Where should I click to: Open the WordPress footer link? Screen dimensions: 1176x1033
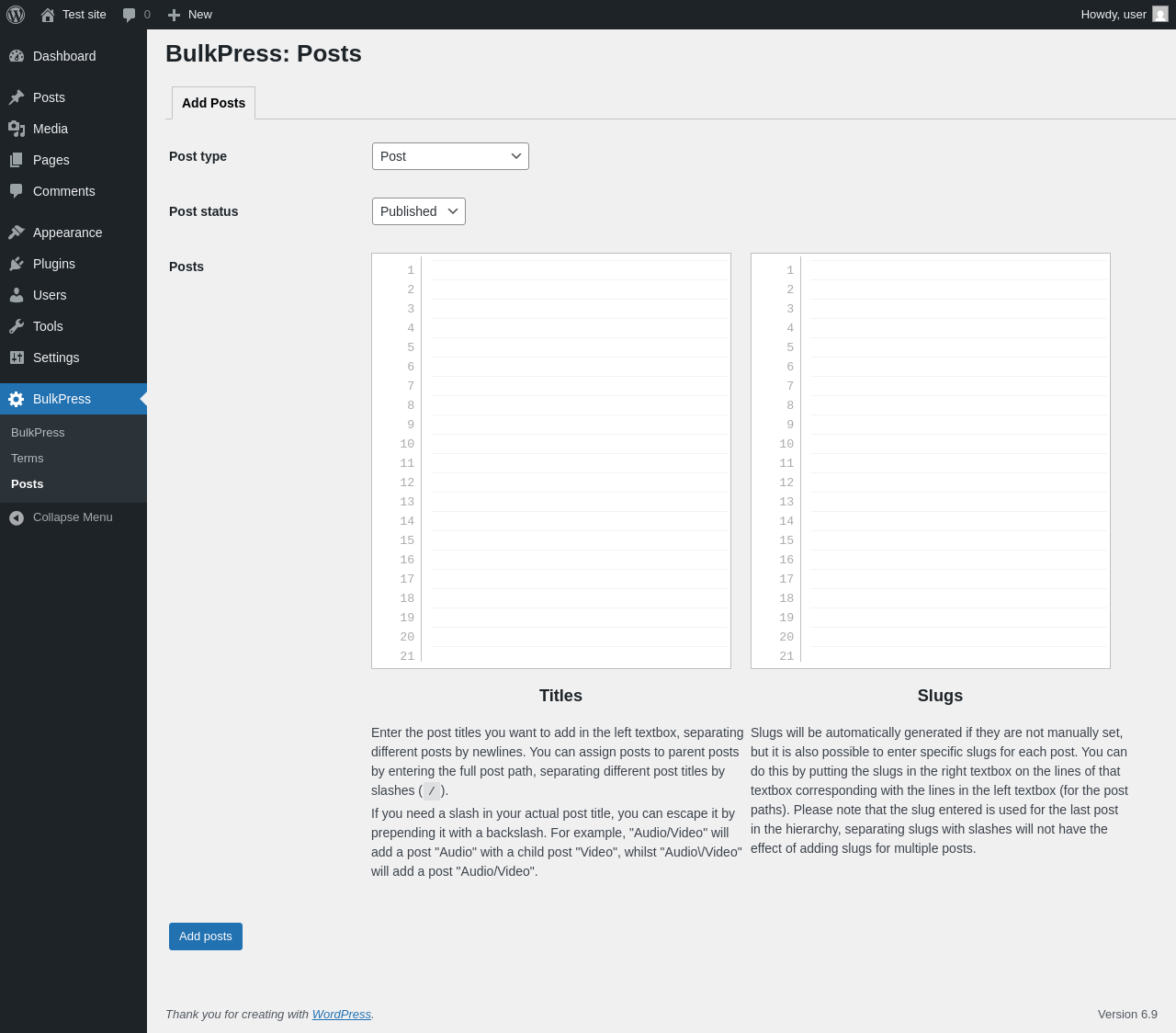(342, 1015)
